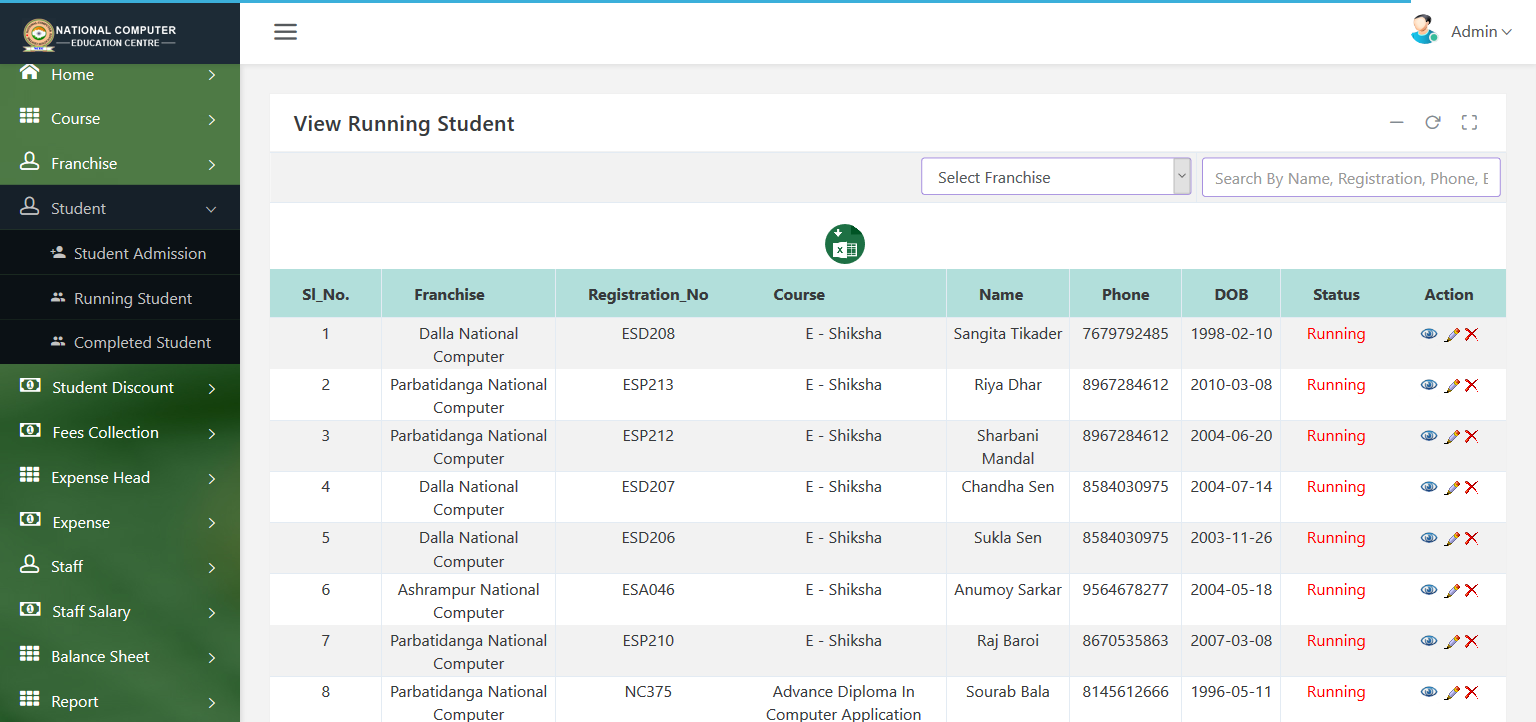This screenshot has width=1536, height=722.
Task: View details eye icon for Sharbani Mandal
Action: [x=1429, y=436]
